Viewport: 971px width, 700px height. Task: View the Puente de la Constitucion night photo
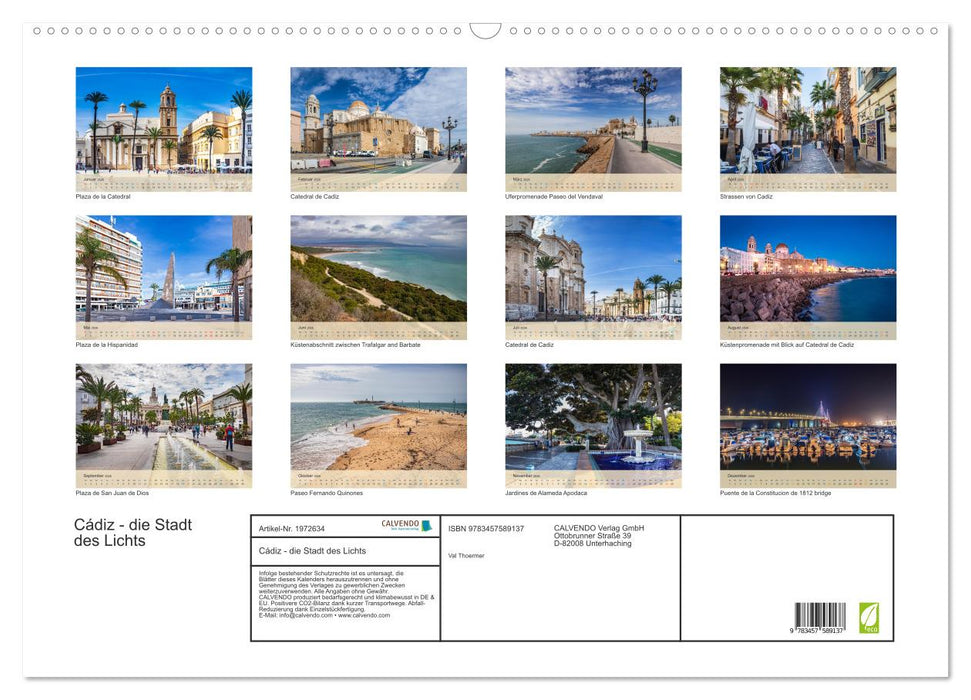click(x=808, y=425)
